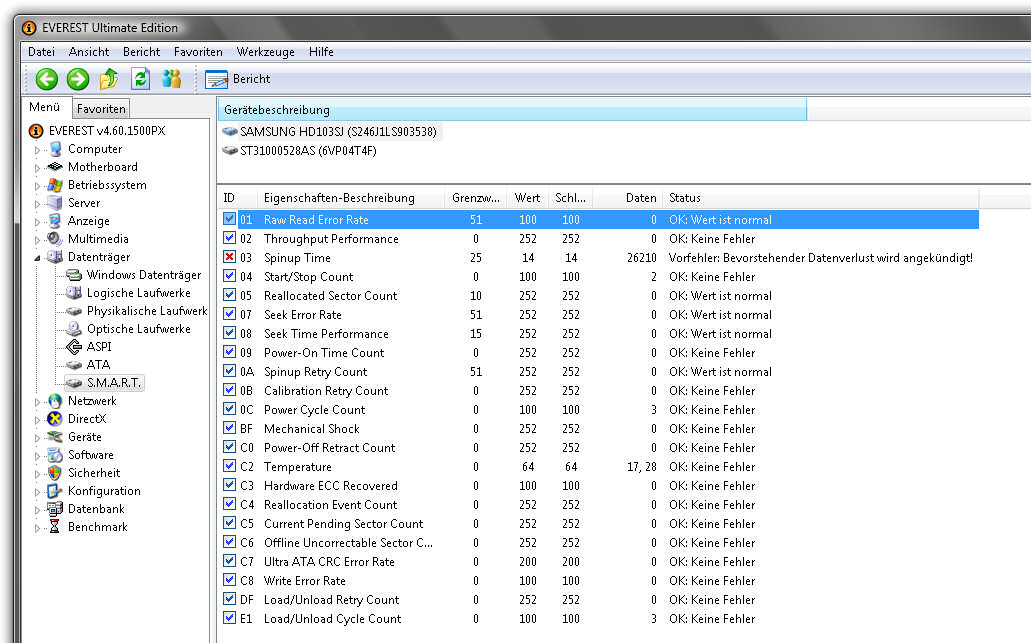The height and width of the screenshot is (643, 1031).
Task: Refresh the page using the refresh icon
Action: pos(140,79)
